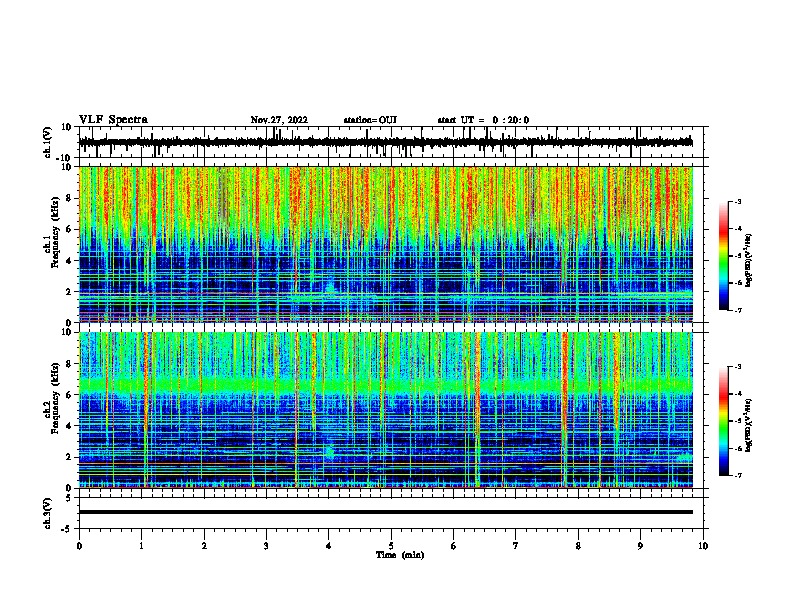Click the "0" tick on the time axis
Viewport: 792px width, 612px height.
point(79,546)
